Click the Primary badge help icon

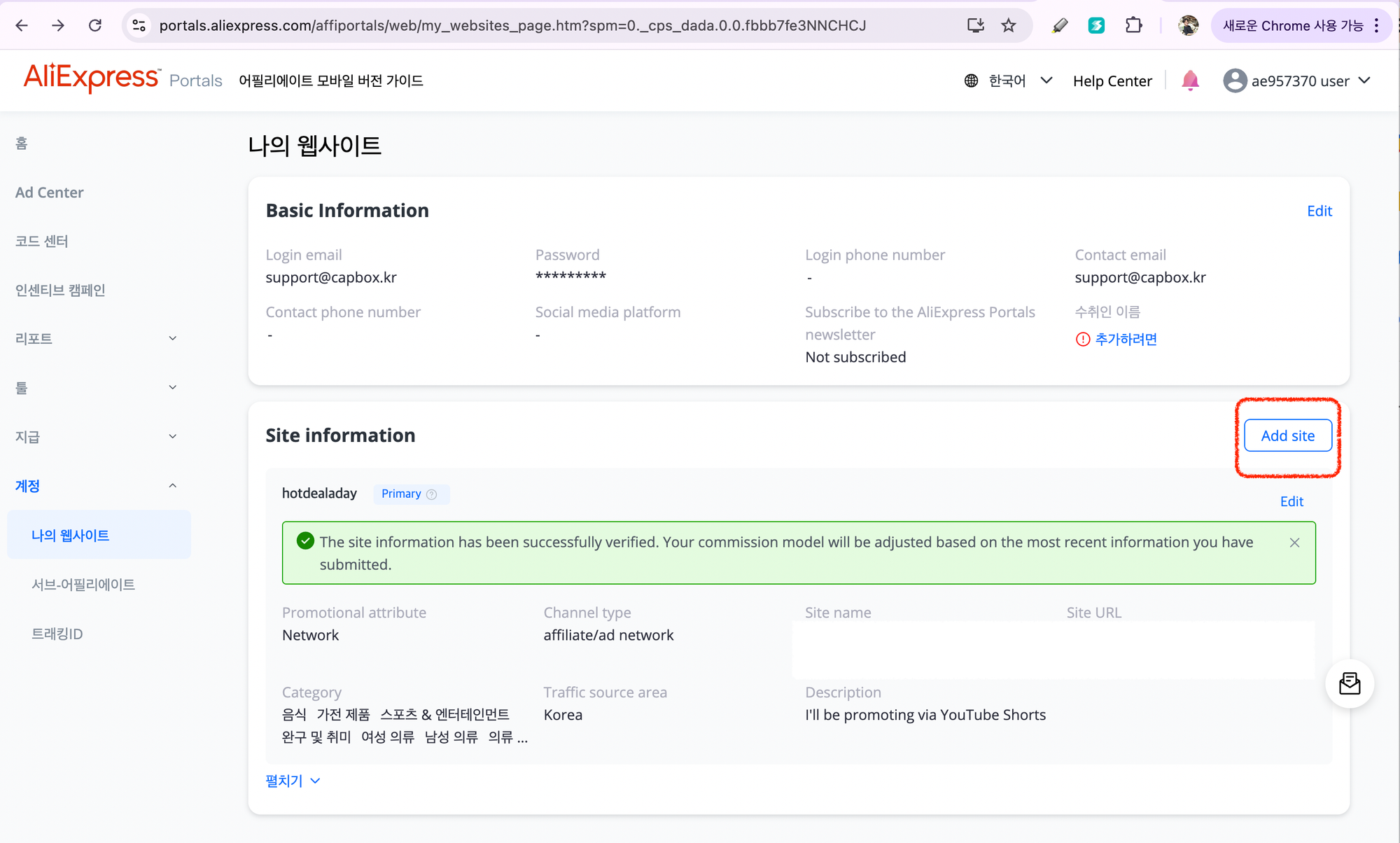click(432, 494)
